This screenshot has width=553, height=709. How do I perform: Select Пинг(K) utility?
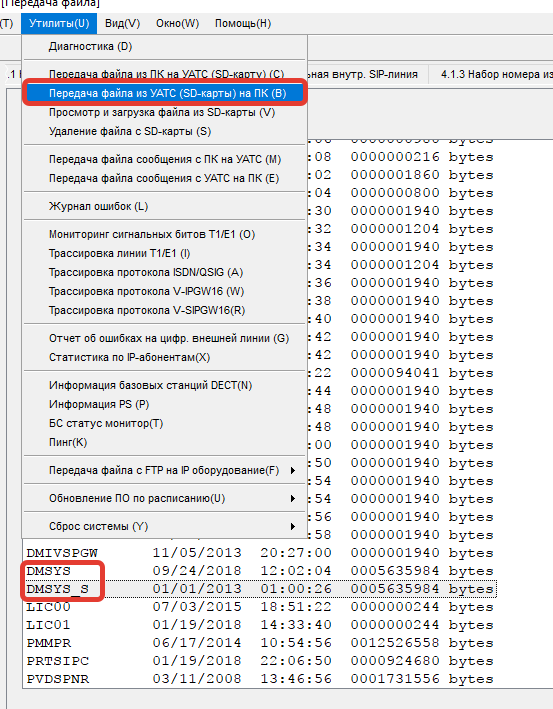165,443
